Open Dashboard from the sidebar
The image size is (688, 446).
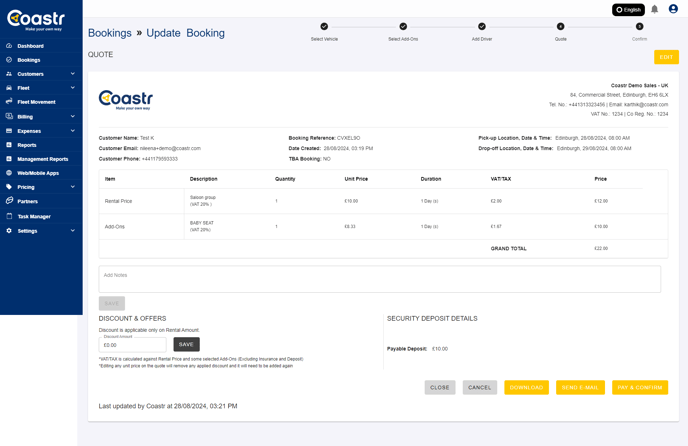pyautogui.click(x=30, y=46)
